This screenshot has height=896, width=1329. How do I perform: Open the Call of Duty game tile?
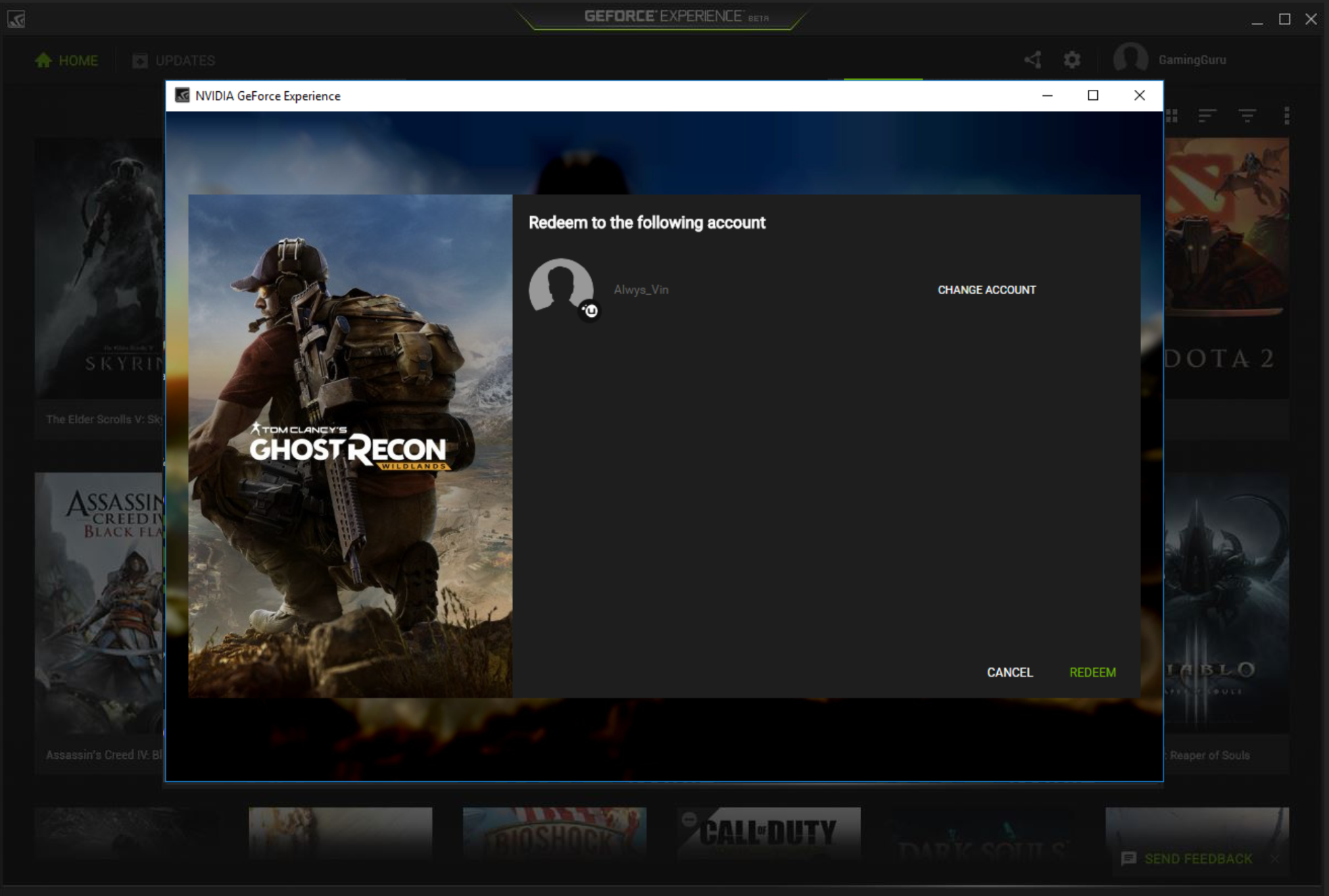click(x=769, y=832)
